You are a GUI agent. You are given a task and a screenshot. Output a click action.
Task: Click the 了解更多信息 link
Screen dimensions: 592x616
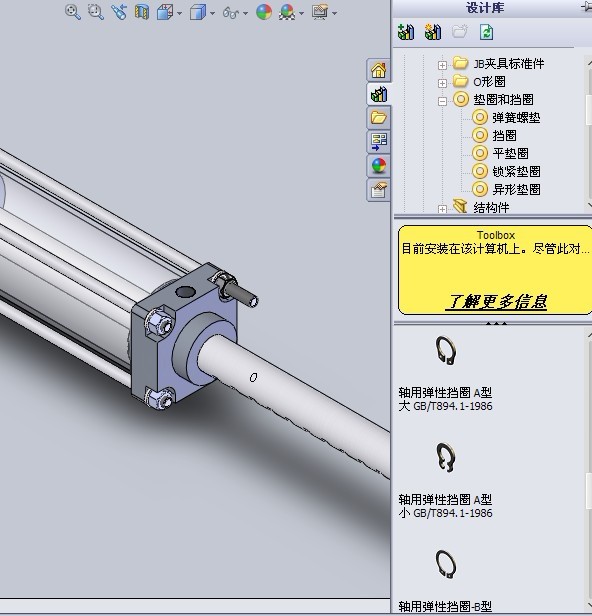[x=496, y=302]
